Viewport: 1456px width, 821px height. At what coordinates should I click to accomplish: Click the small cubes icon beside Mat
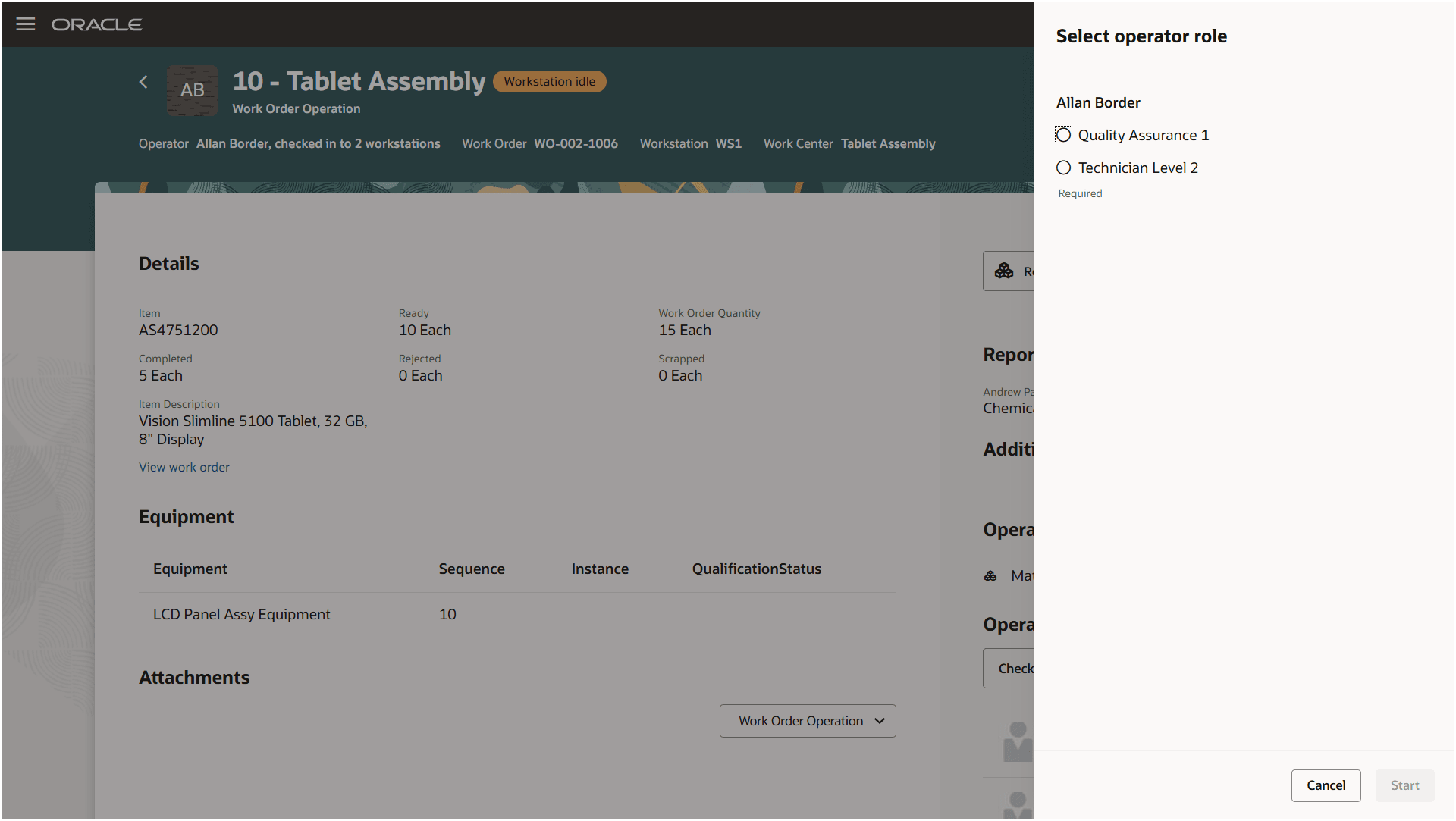click(x=990, y=576)
